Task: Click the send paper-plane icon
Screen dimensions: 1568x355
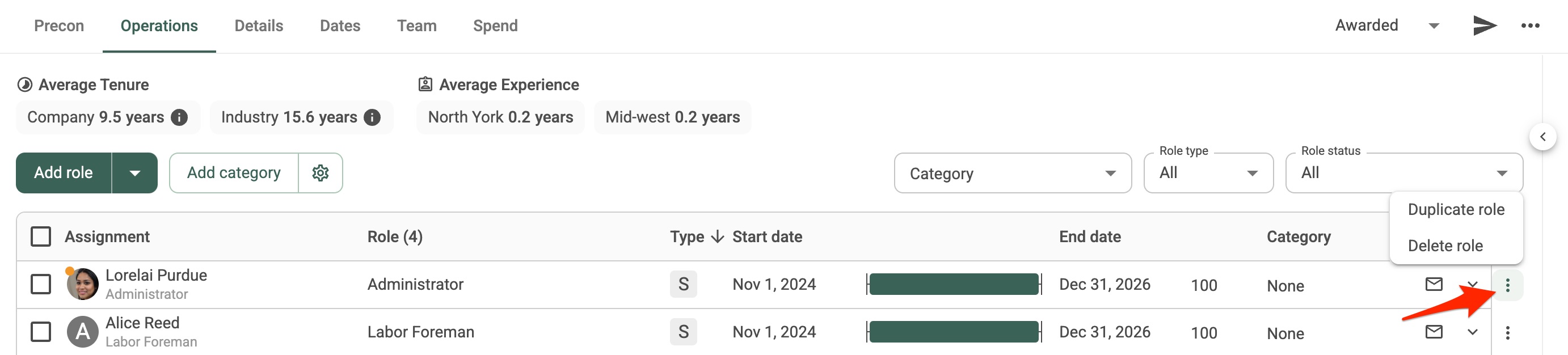Action: (1484, 26)
